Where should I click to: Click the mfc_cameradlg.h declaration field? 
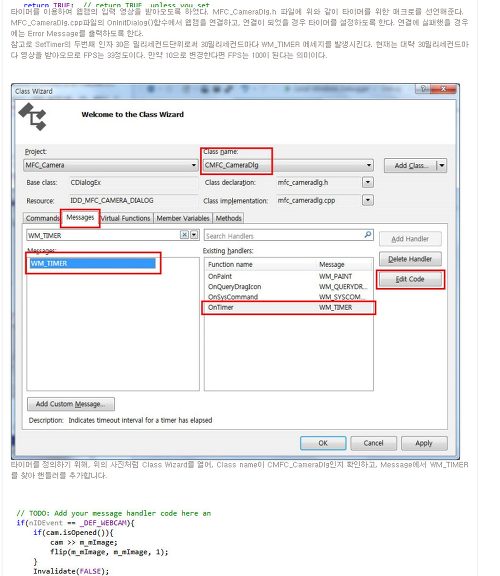tap(319, 182)
